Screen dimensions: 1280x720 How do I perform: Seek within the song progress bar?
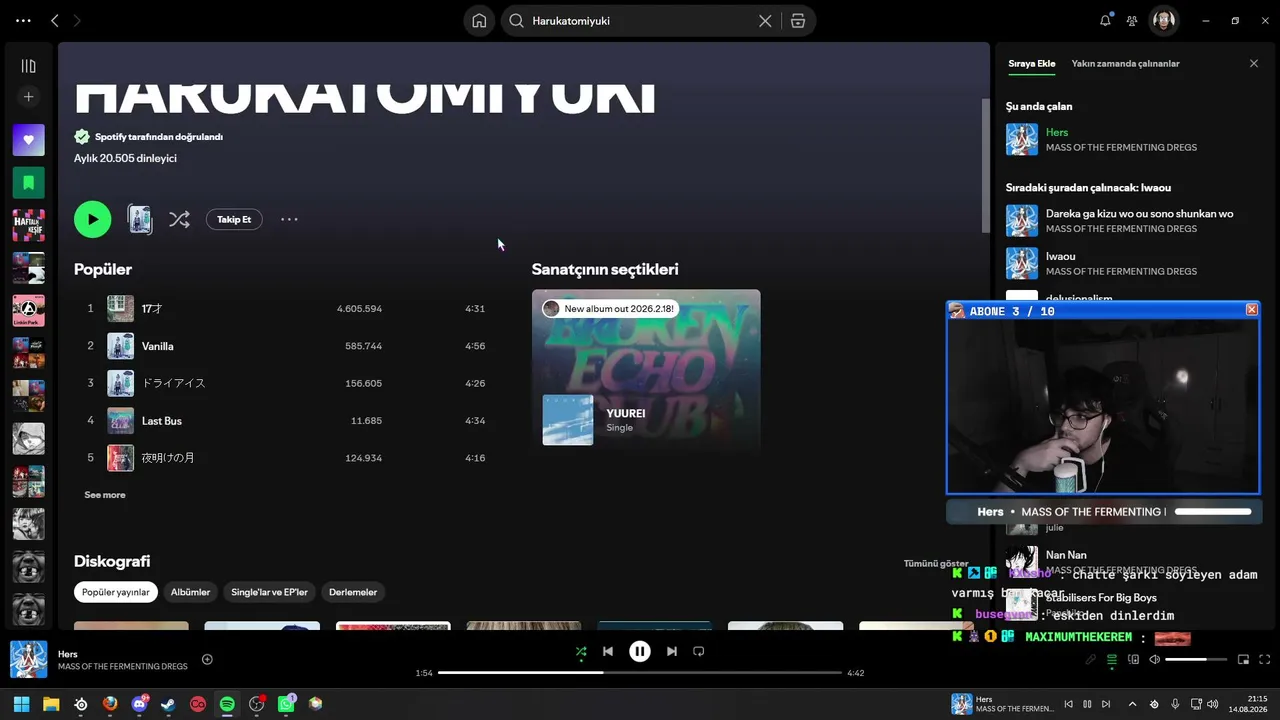click(640, 673)
